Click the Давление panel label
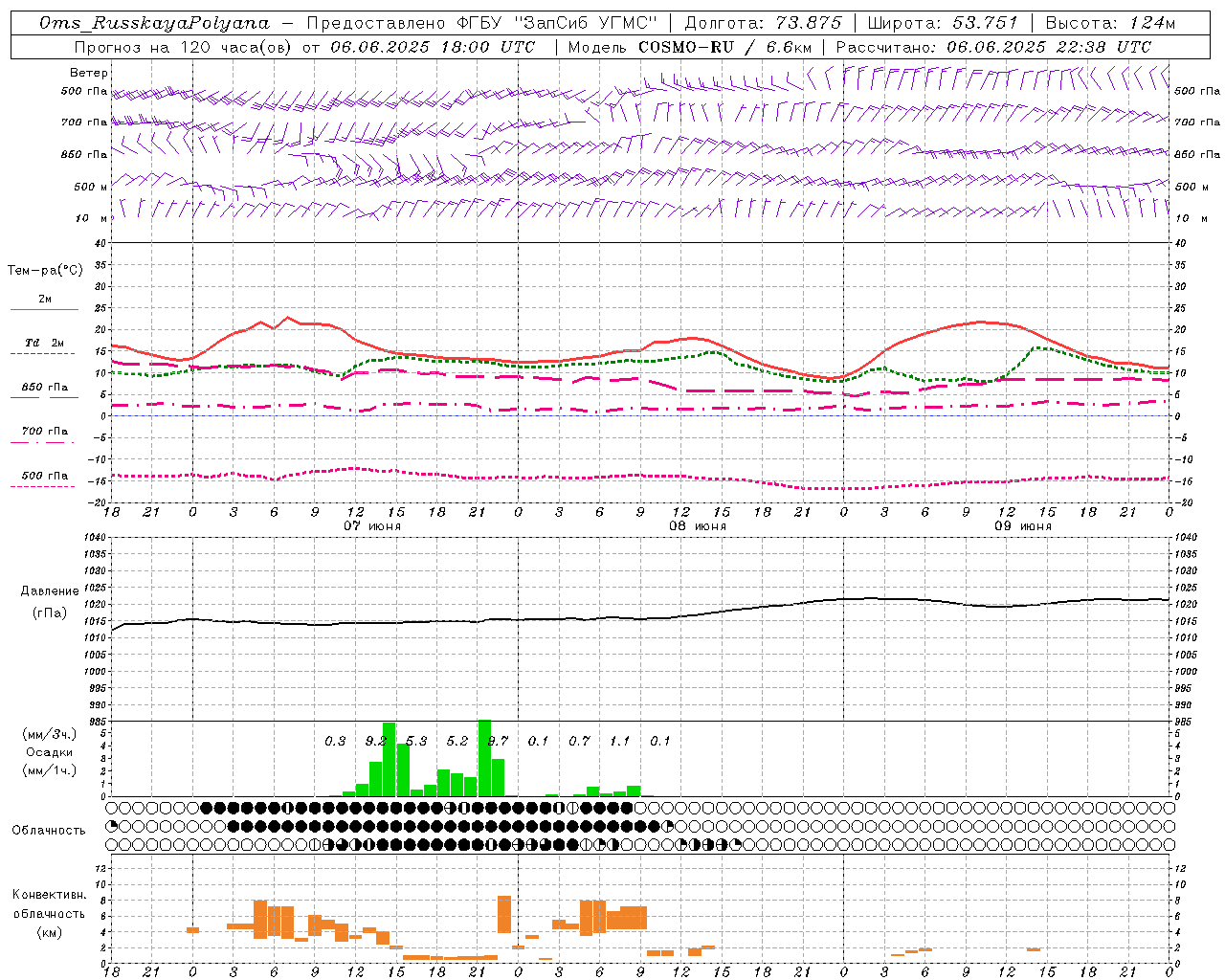The width and height of the screenshot is (1225, 980). tap(50, 591)
